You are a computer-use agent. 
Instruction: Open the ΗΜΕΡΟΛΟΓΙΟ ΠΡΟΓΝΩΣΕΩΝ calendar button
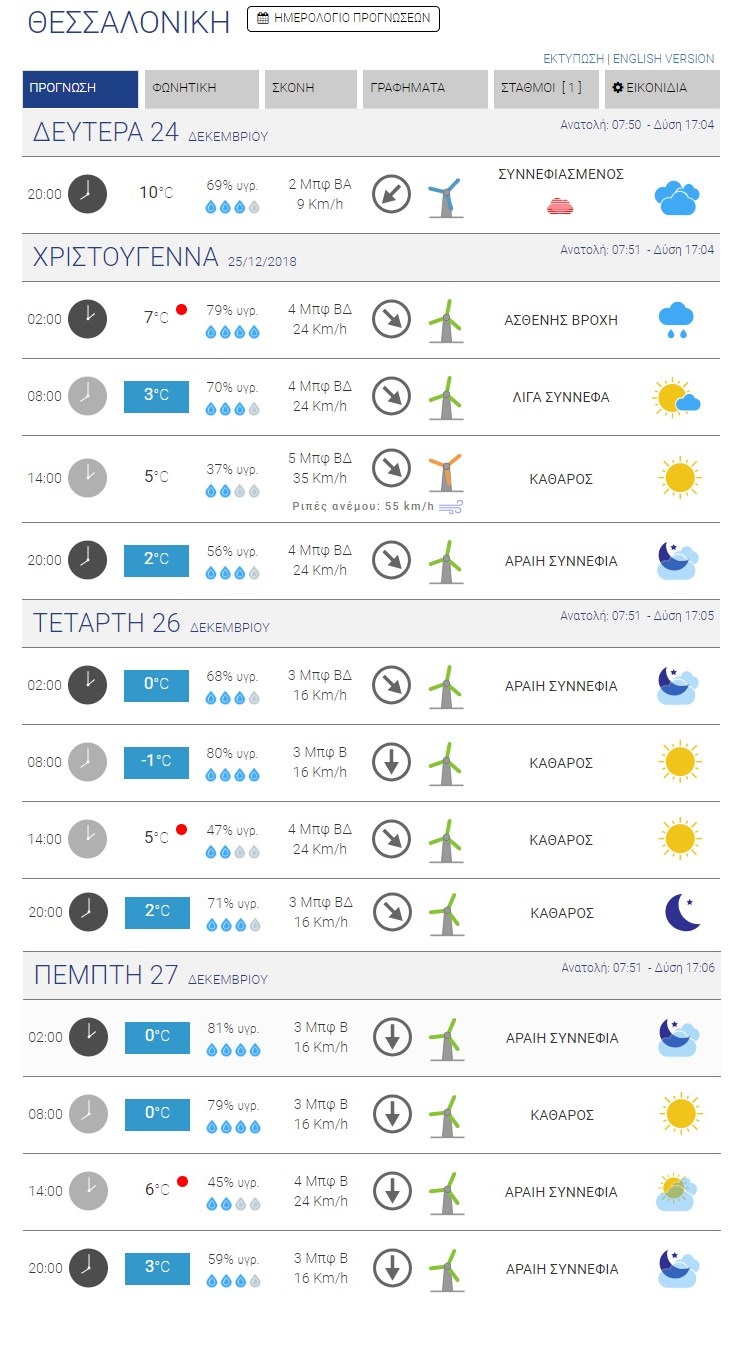[x=343, y=19]
